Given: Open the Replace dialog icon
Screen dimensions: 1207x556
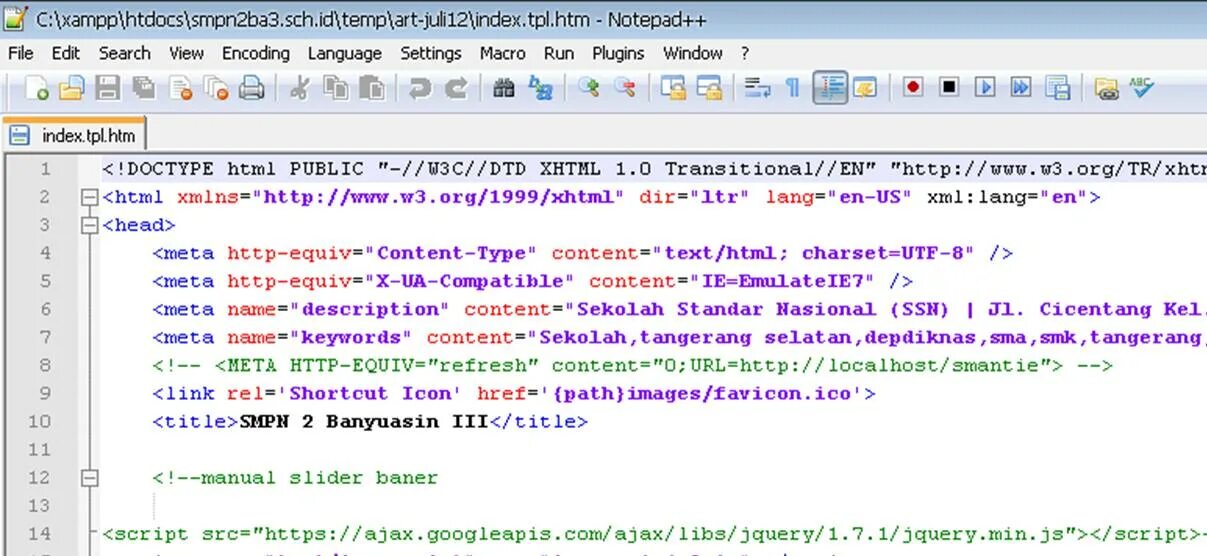Looking at the screenshot, I should coord(541,88).
